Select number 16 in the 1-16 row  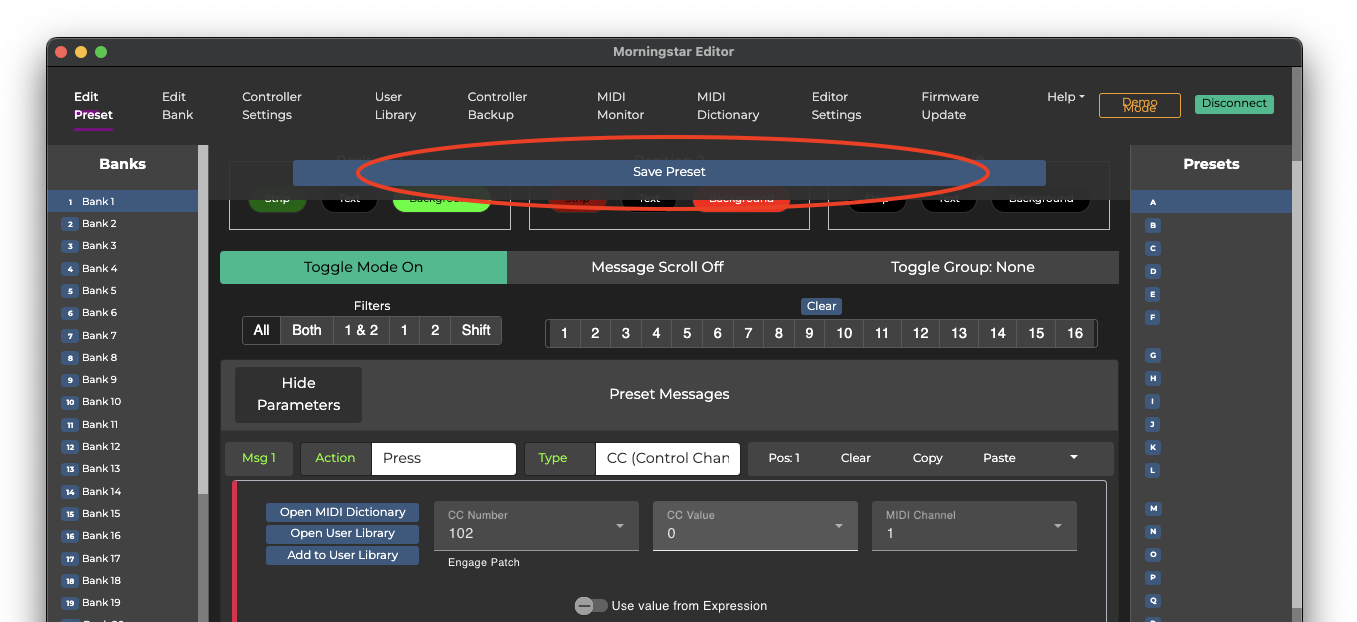pos(1075,333)
